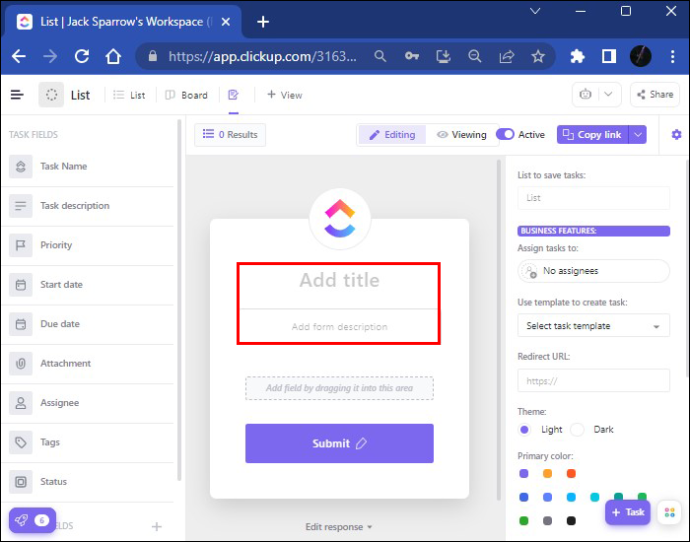Choose the black primary color swatch
This screenshot has height=542, width=690.
(571, 521)
